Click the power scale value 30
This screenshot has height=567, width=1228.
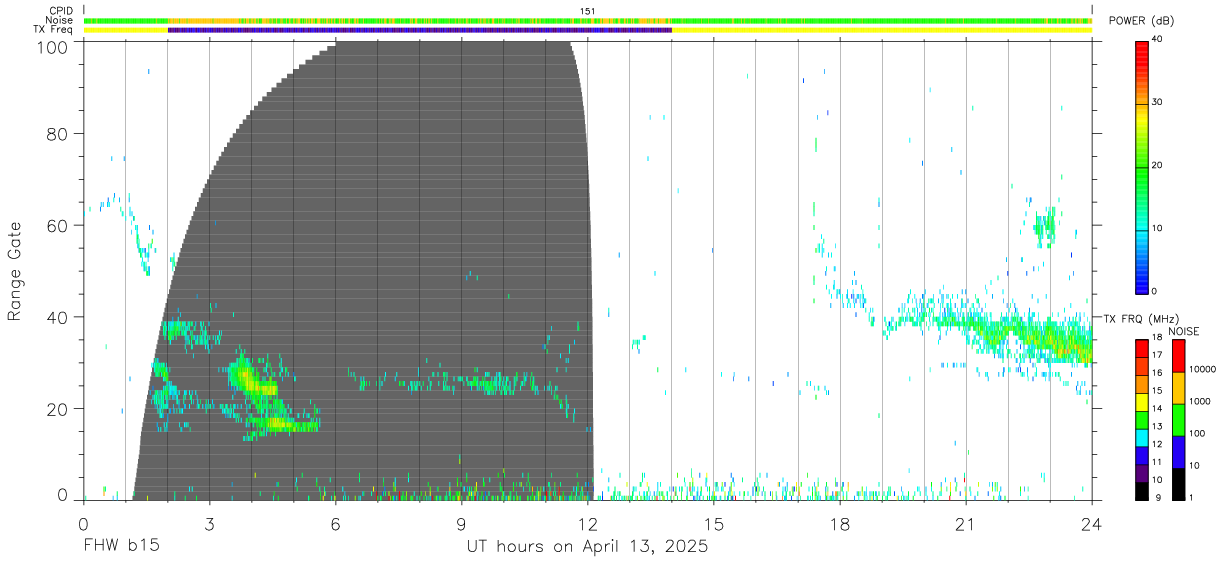click(x=1158, y=103)
